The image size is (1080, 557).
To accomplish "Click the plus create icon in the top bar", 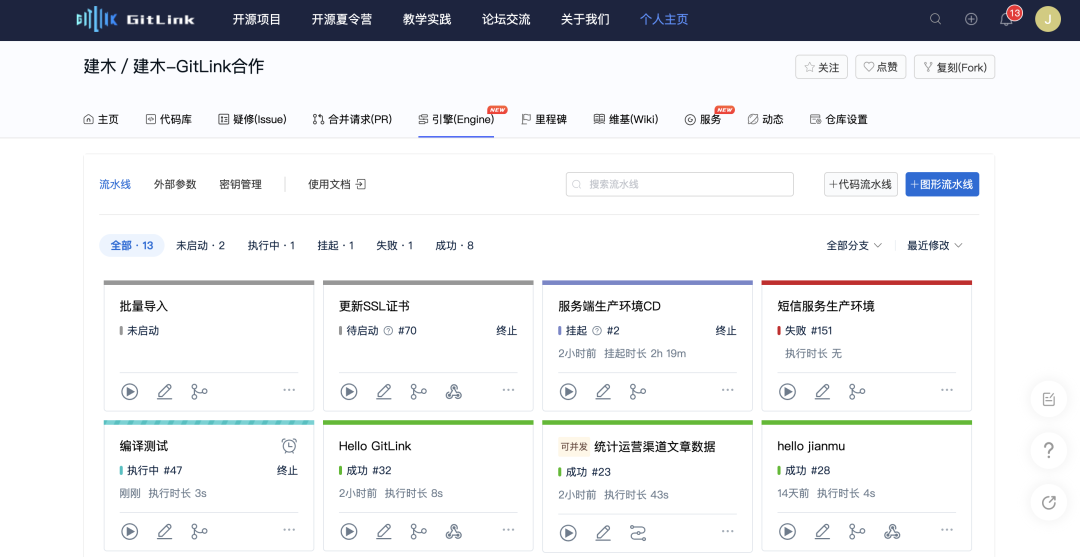I will click(971, 19).
